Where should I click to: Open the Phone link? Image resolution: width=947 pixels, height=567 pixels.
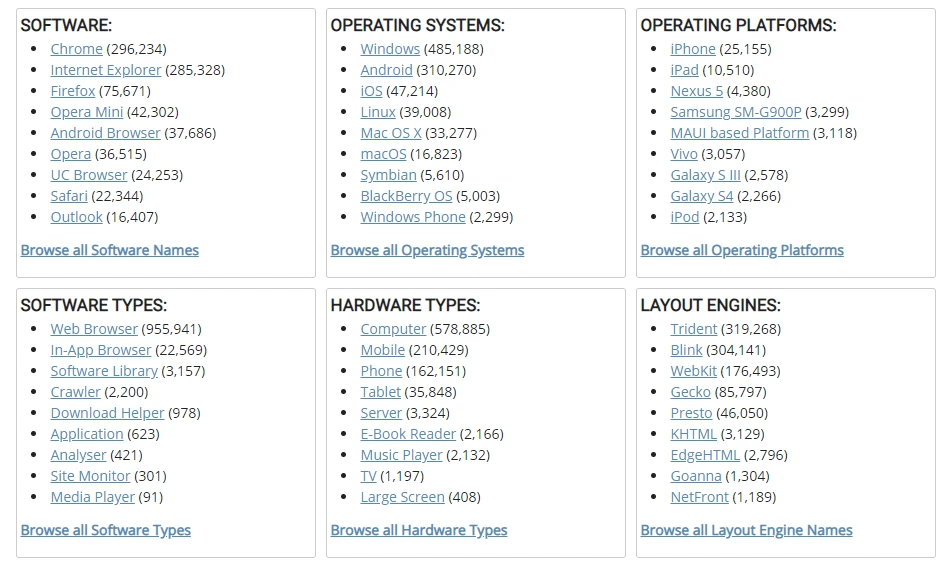coord(381,371)
